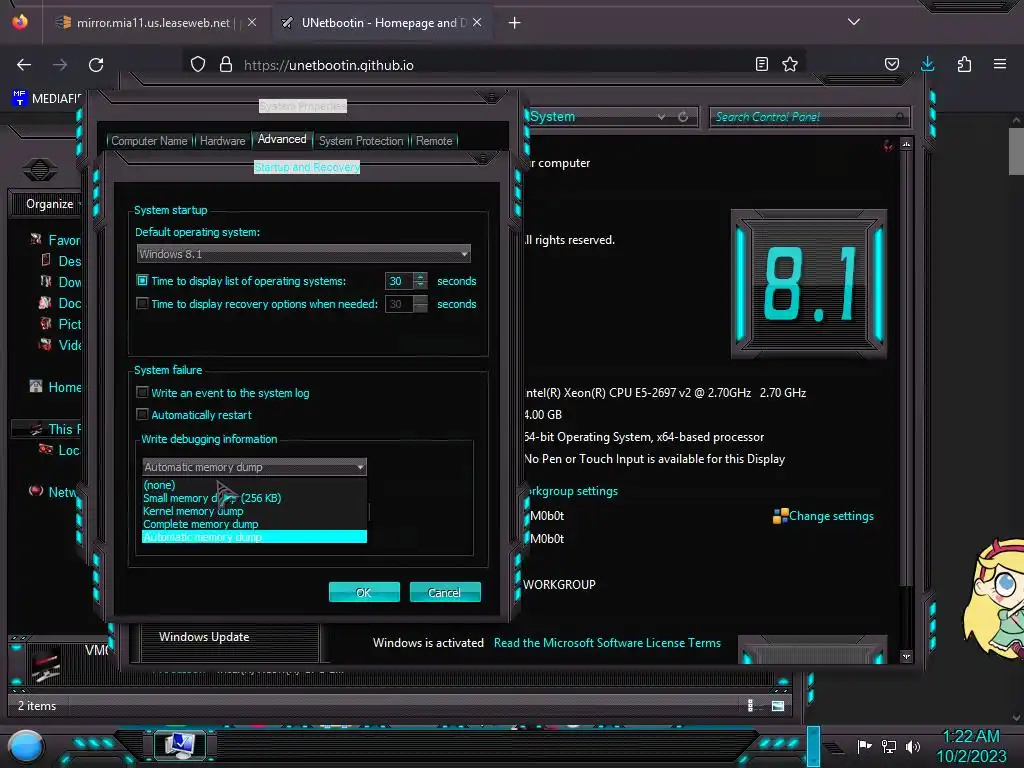The height and width of the screenshot is (768, 1024).
Task: Click the Control Panel taskbar button
Action: pyautogui.click(x=180, y=745)
